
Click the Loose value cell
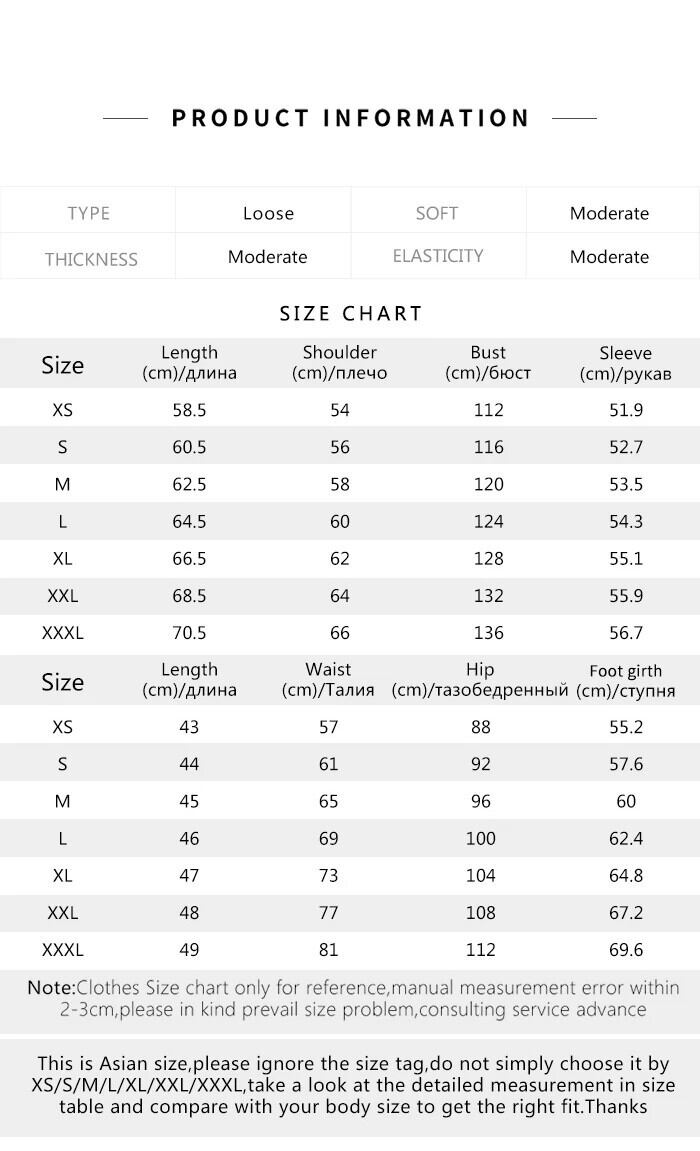click(268, 213)
